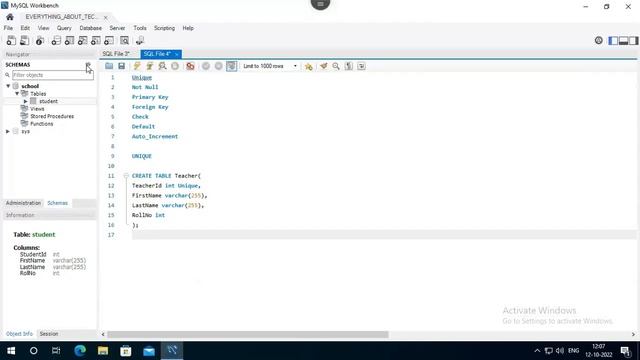Open the Tools menu
Screen dimensions: 640x360
[x=140, y=28]
